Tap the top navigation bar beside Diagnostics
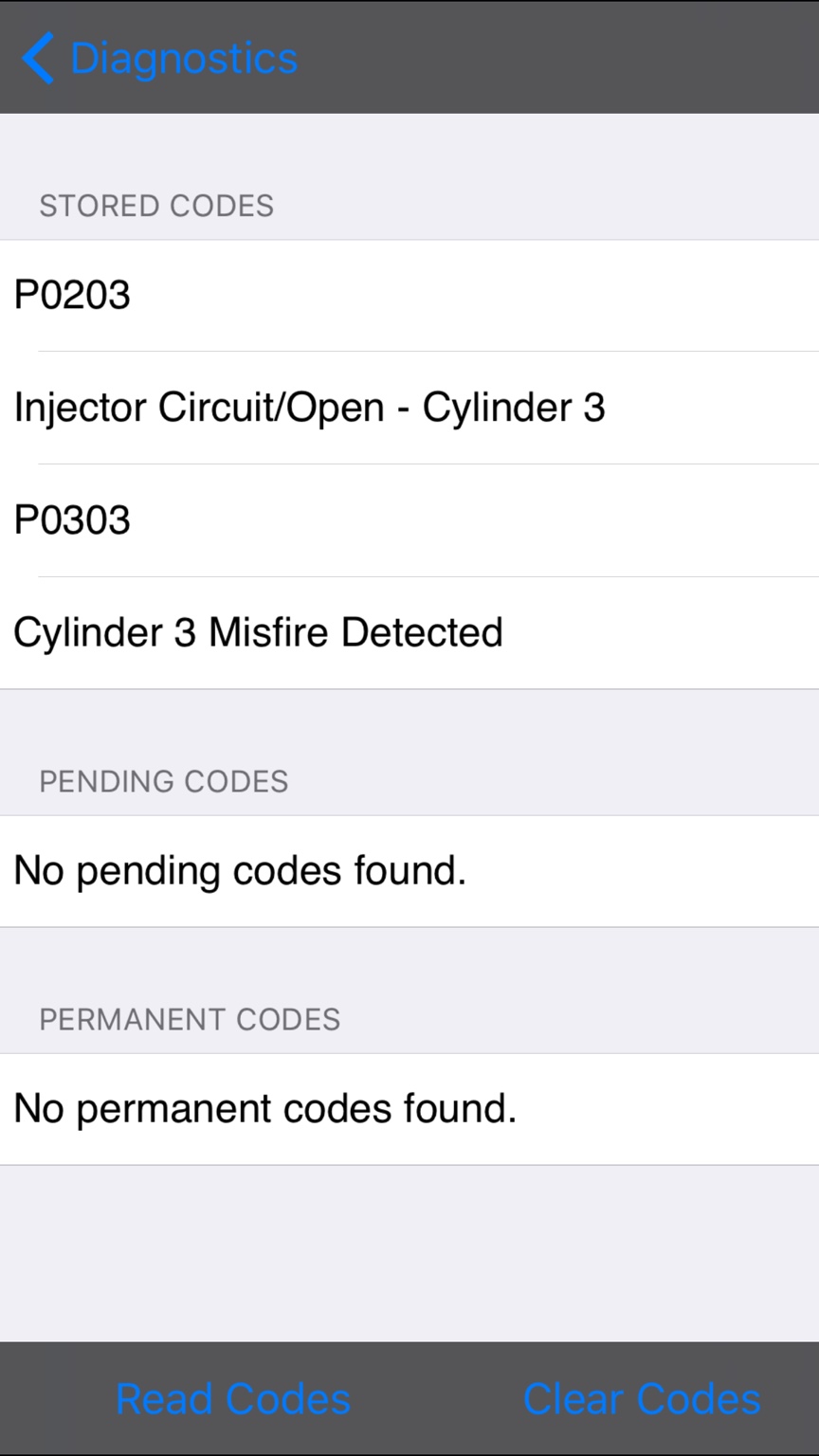The width and height of the screenshot is (819, 1456). [x=559, y=58]
